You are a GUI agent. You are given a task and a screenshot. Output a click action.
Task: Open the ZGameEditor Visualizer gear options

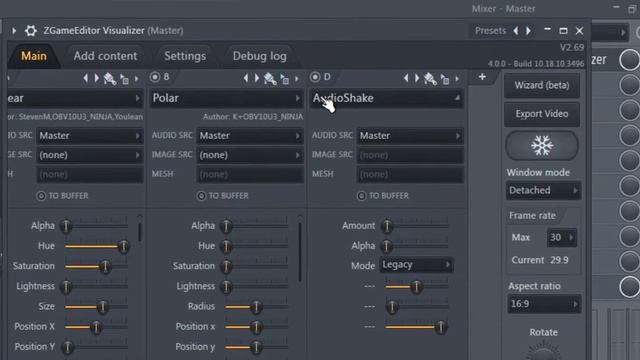click(x=31, y=31)
